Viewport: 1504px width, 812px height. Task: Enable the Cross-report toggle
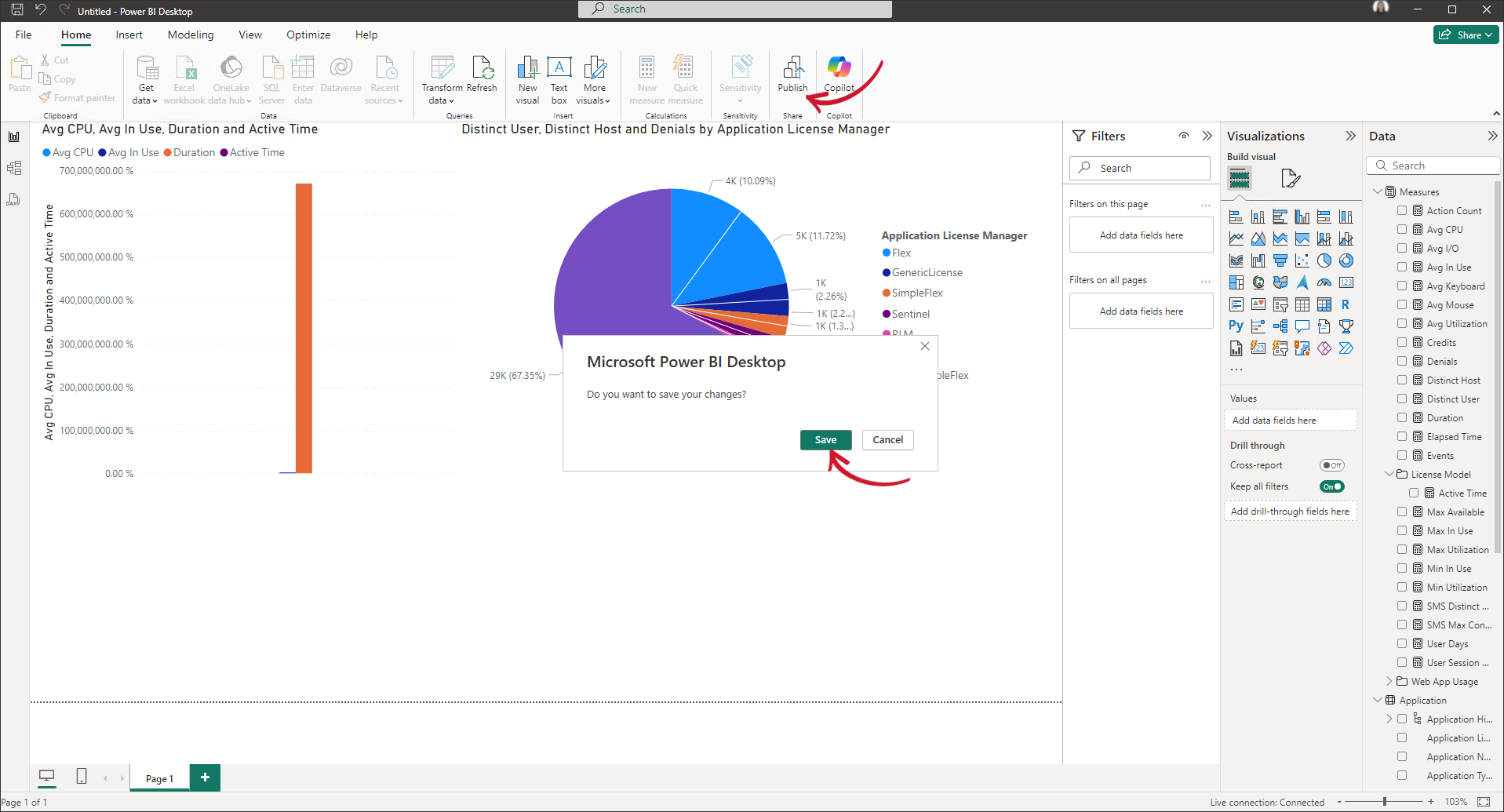[1331, 465]
